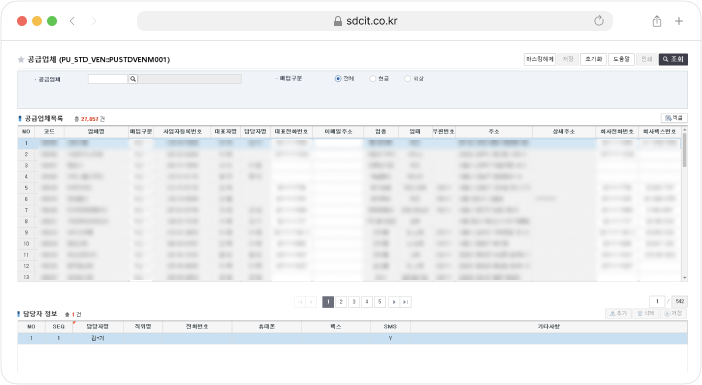Sort by the 코드 column header
The height and width of the screenshot is (385, 702).
point(49,132)
